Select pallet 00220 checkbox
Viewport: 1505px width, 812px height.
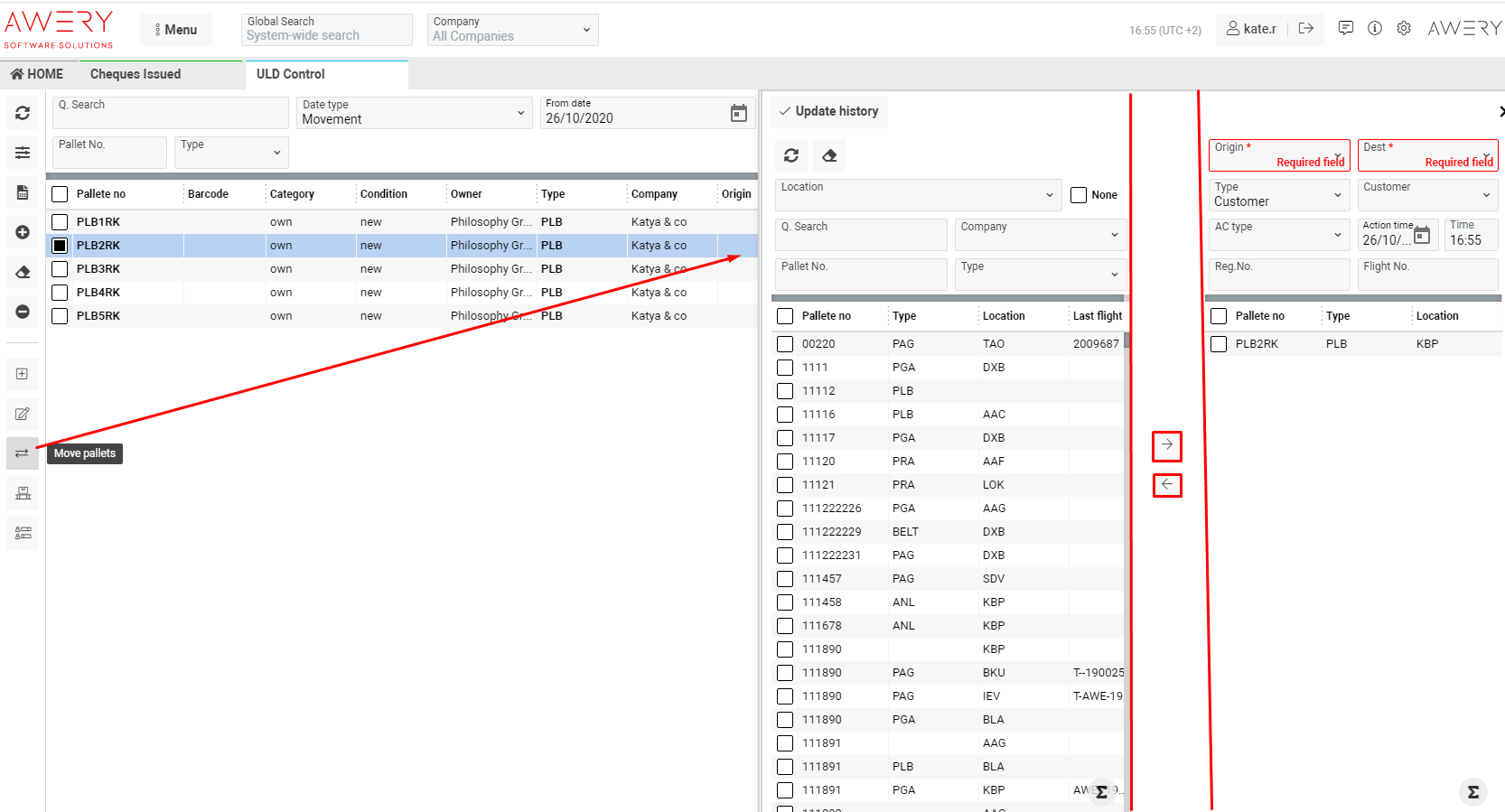click(785, 344)
